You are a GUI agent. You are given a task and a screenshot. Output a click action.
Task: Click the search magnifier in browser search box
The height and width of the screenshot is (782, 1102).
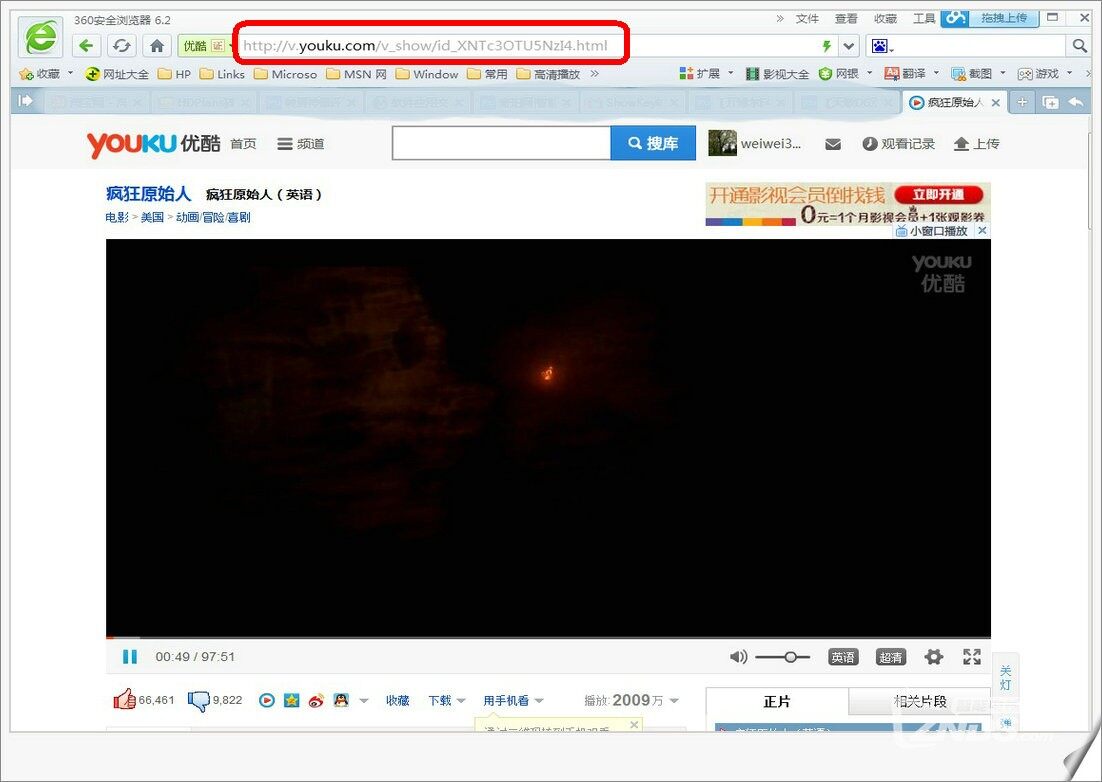[x=1080, y=46]
